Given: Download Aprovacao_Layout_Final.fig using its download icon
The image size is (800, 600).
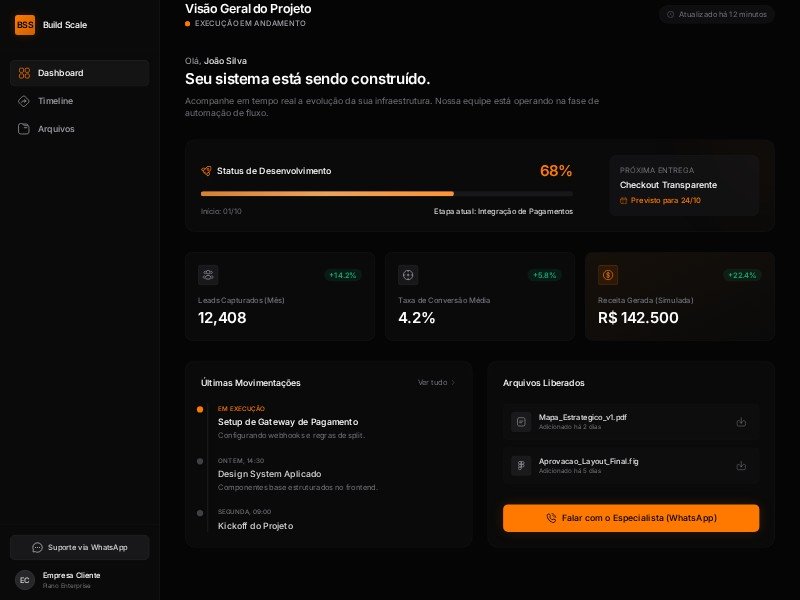Looking at the screenshot, I should pos(741,465).
